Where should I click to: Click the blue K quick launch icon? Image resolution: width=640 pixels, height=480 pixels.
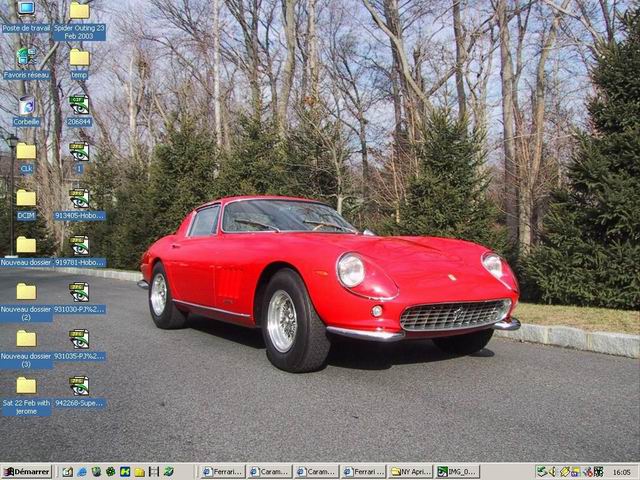pyautogui.click(x=125, y=472)
